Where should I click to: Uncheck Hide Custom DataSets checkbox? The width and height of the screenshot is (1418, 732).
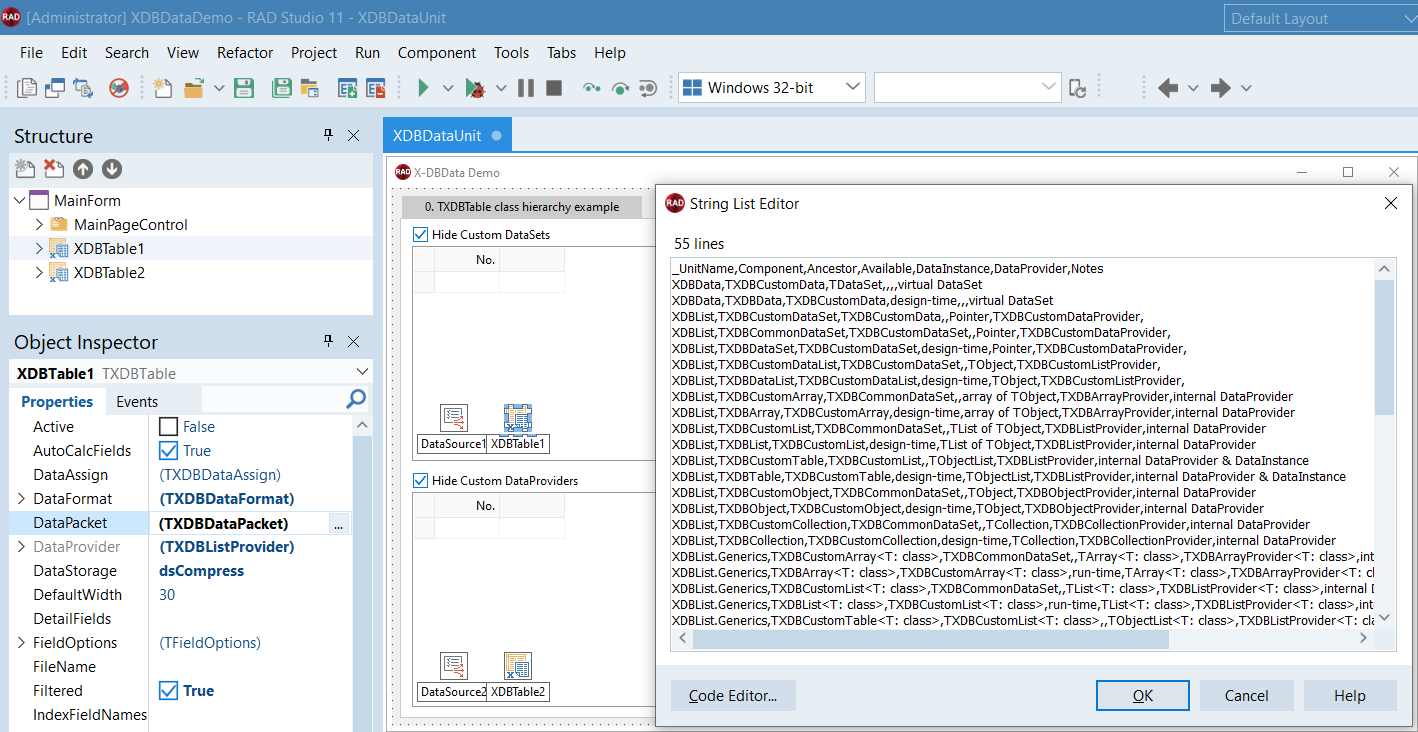[420, 235]
